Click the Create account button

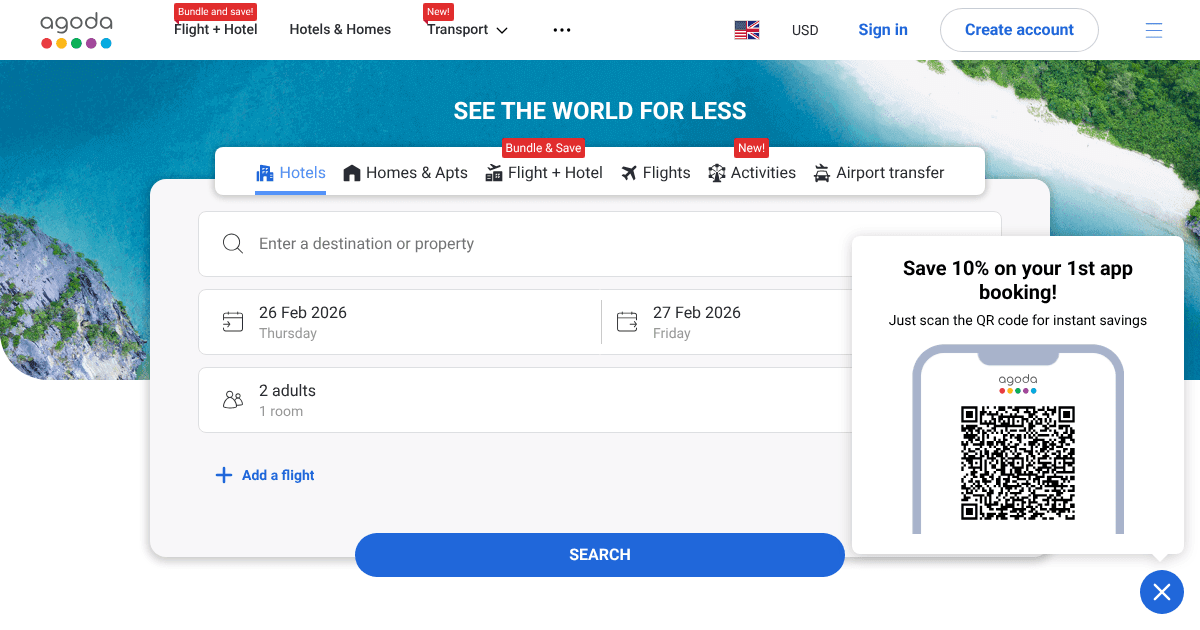(x=1019, y=30)
